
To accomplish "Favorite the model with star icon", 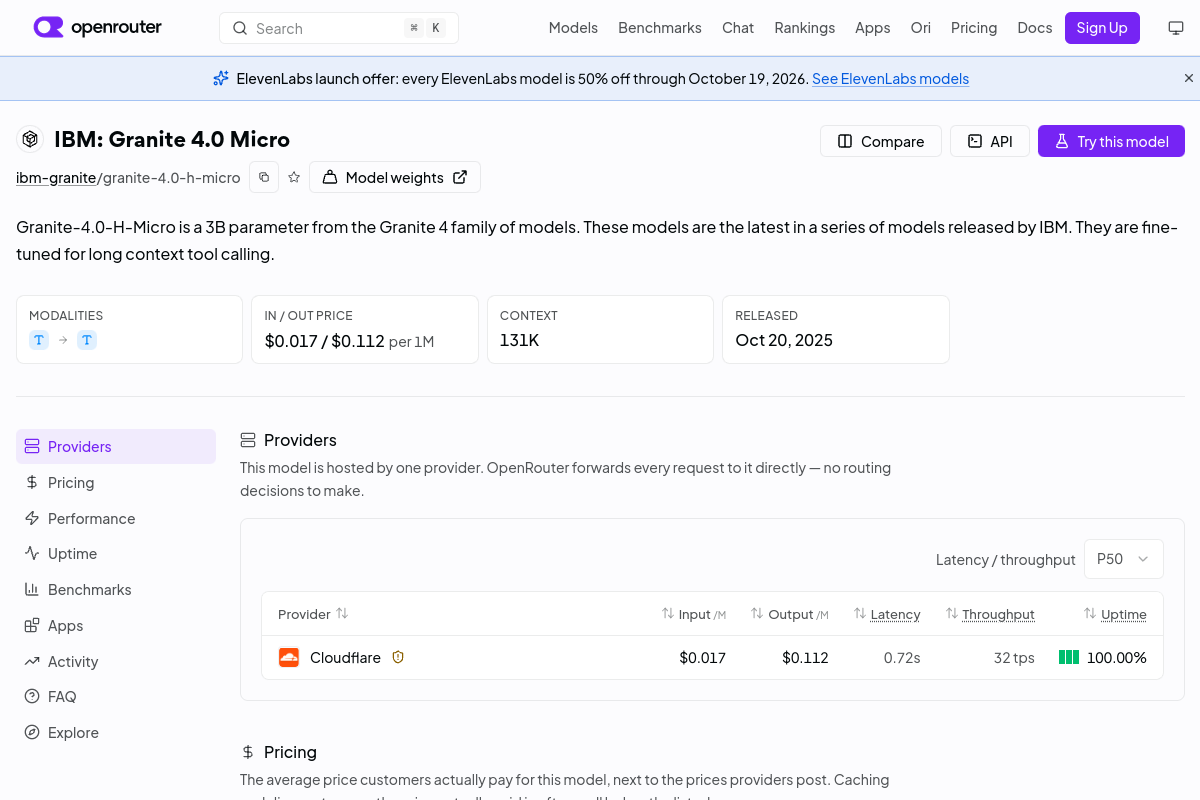I will tap(294, 177).
